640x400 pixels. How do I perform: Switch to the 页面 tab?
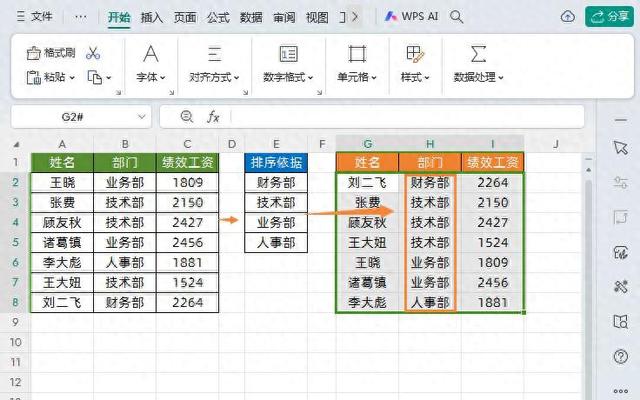185,18
